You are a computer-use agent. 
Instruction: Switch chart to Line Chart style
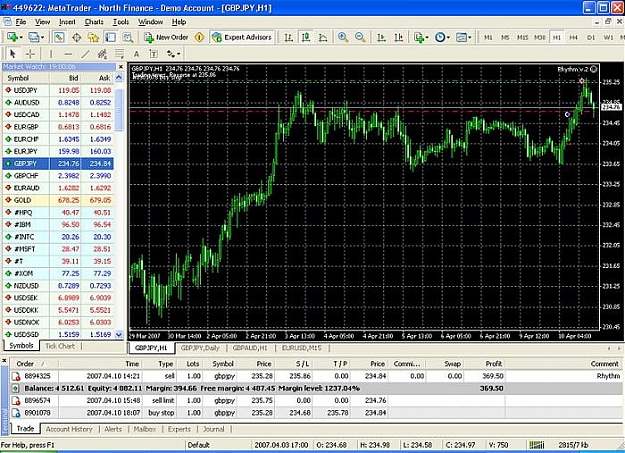click(323, 37)
